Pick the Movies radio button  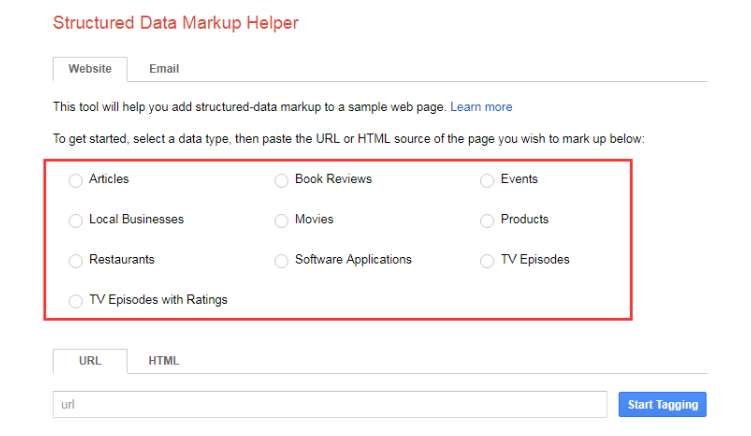click(x=281, y=221)
